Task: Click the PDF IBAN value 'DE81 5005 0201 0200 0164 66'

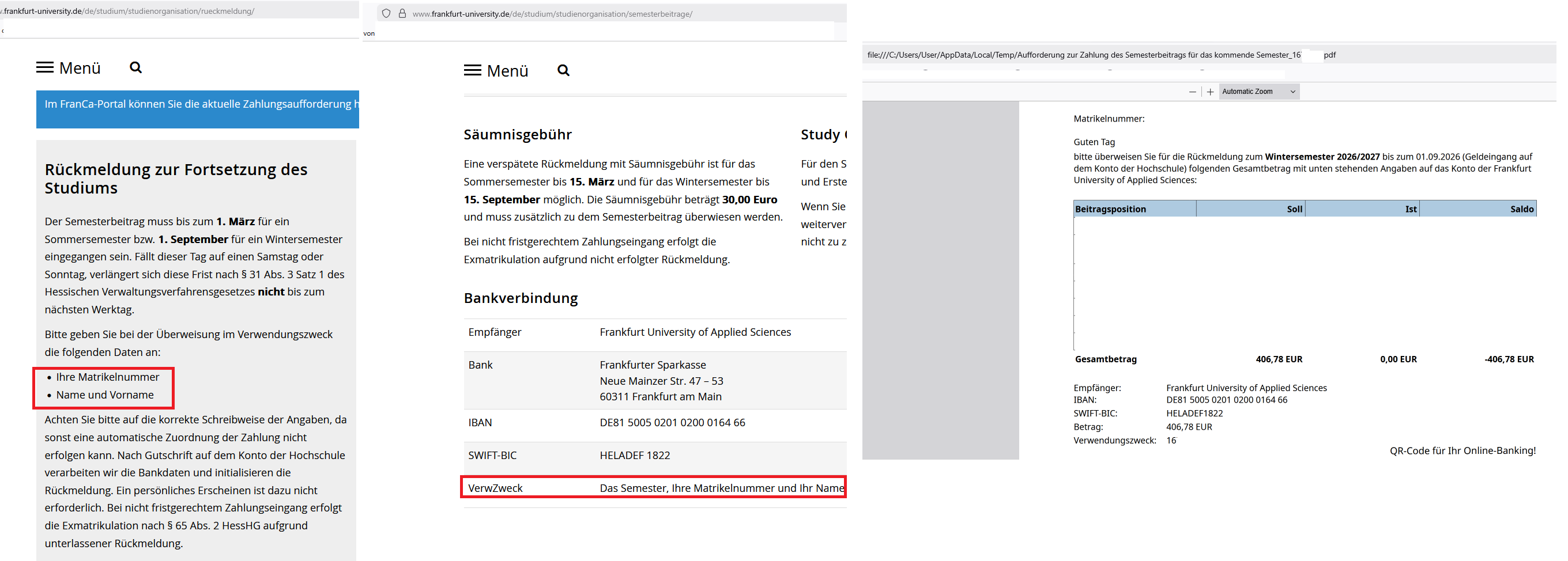Action: tap(1227, 400)
